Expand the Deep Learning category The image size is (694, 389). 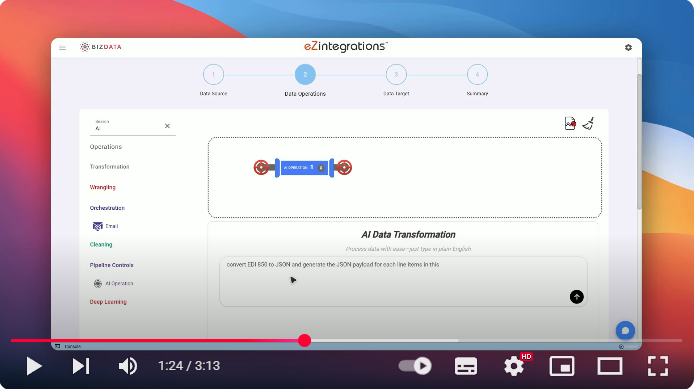(108, 302)
